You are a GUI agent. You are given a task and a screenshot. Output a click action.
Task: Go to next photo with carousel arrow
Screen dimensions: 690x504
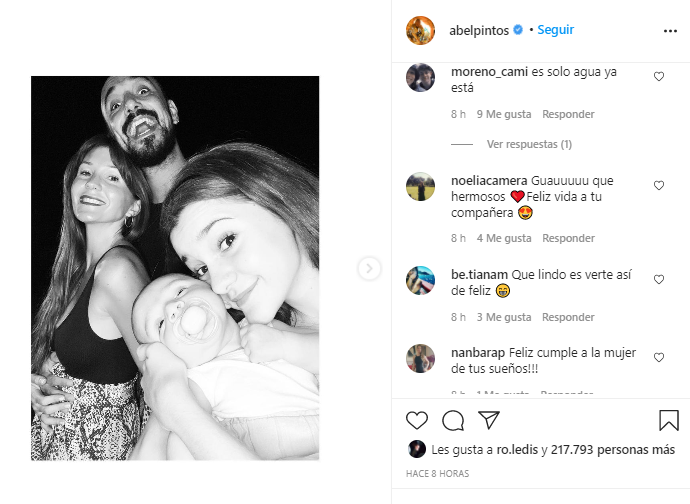369,268
